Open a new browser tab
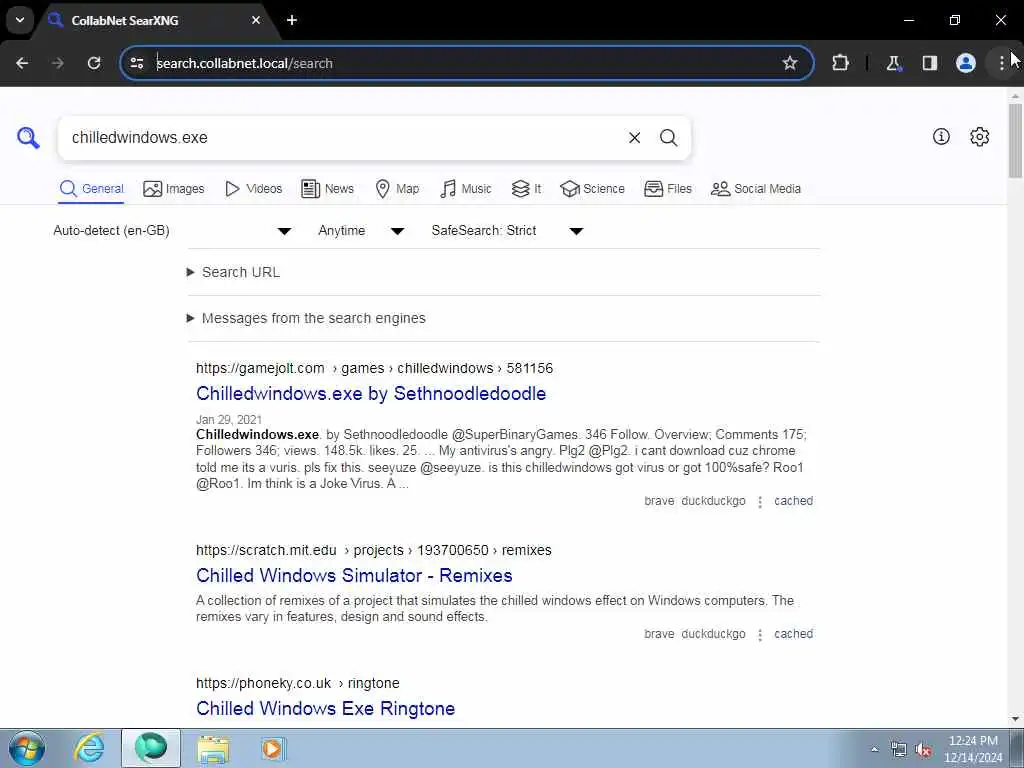 [292, 20]
